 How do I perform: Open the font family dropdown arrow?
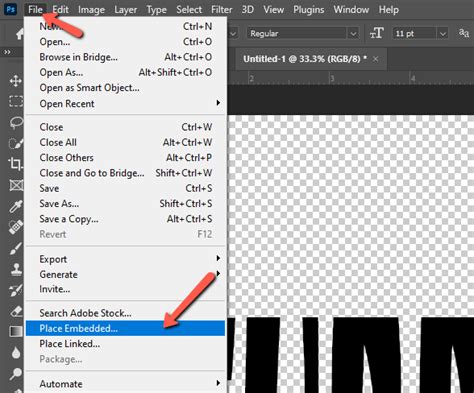(233, 33)
